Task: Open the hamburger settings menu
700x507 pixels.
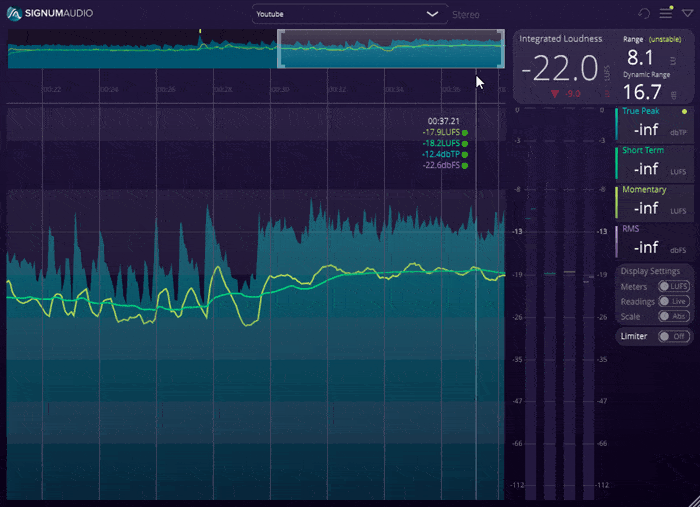Action: point(665,14)
